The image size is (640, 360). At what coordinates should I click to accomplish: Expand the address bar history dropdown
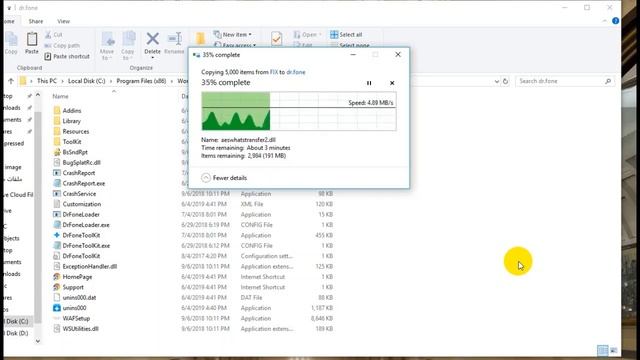[496, 81]
